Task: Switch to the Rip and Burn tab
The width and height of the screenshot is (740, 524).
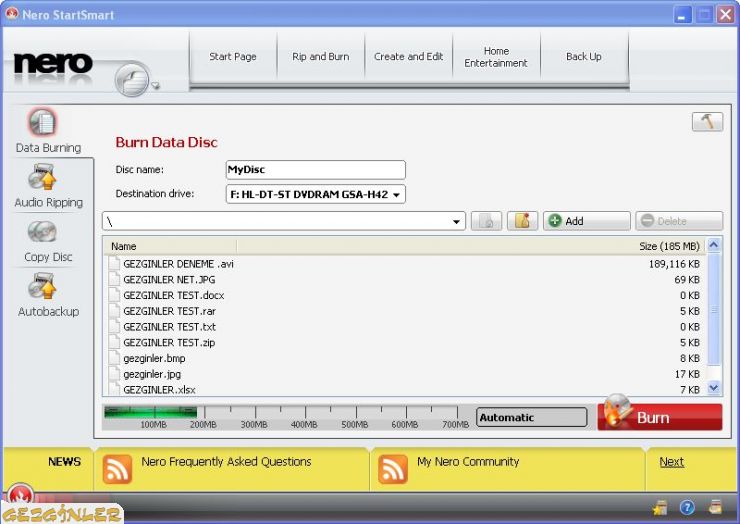Action: point(320,57)
